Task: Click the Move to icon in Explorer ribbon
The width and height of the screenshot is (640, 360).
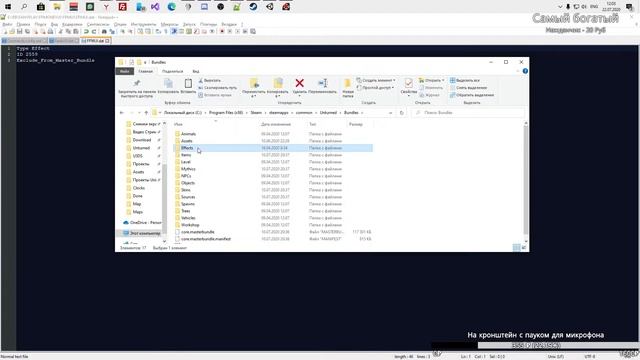Action: click(254, 83)
